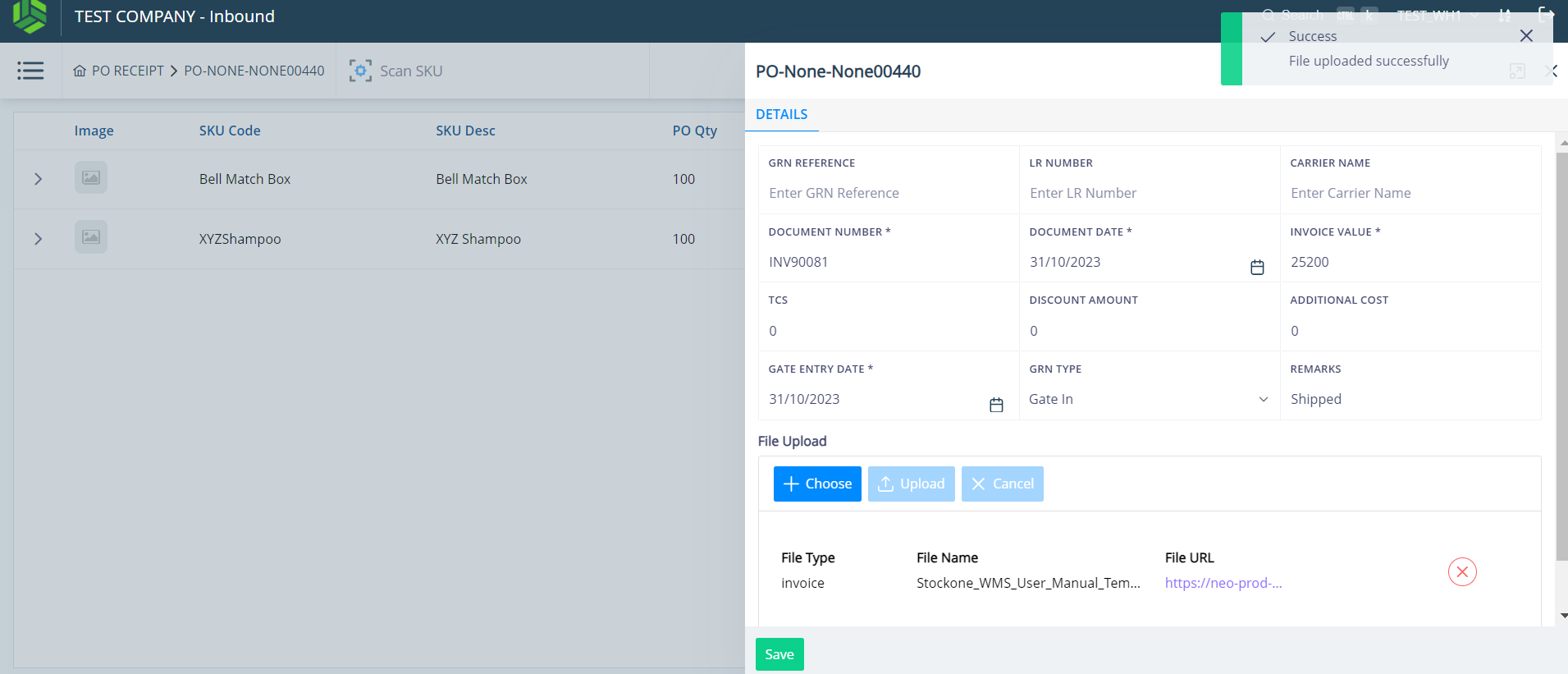This screenshot has width=1568, height=674.
Task: Go to PO RECEIPT breadcrumb
Action: point(127,71)
